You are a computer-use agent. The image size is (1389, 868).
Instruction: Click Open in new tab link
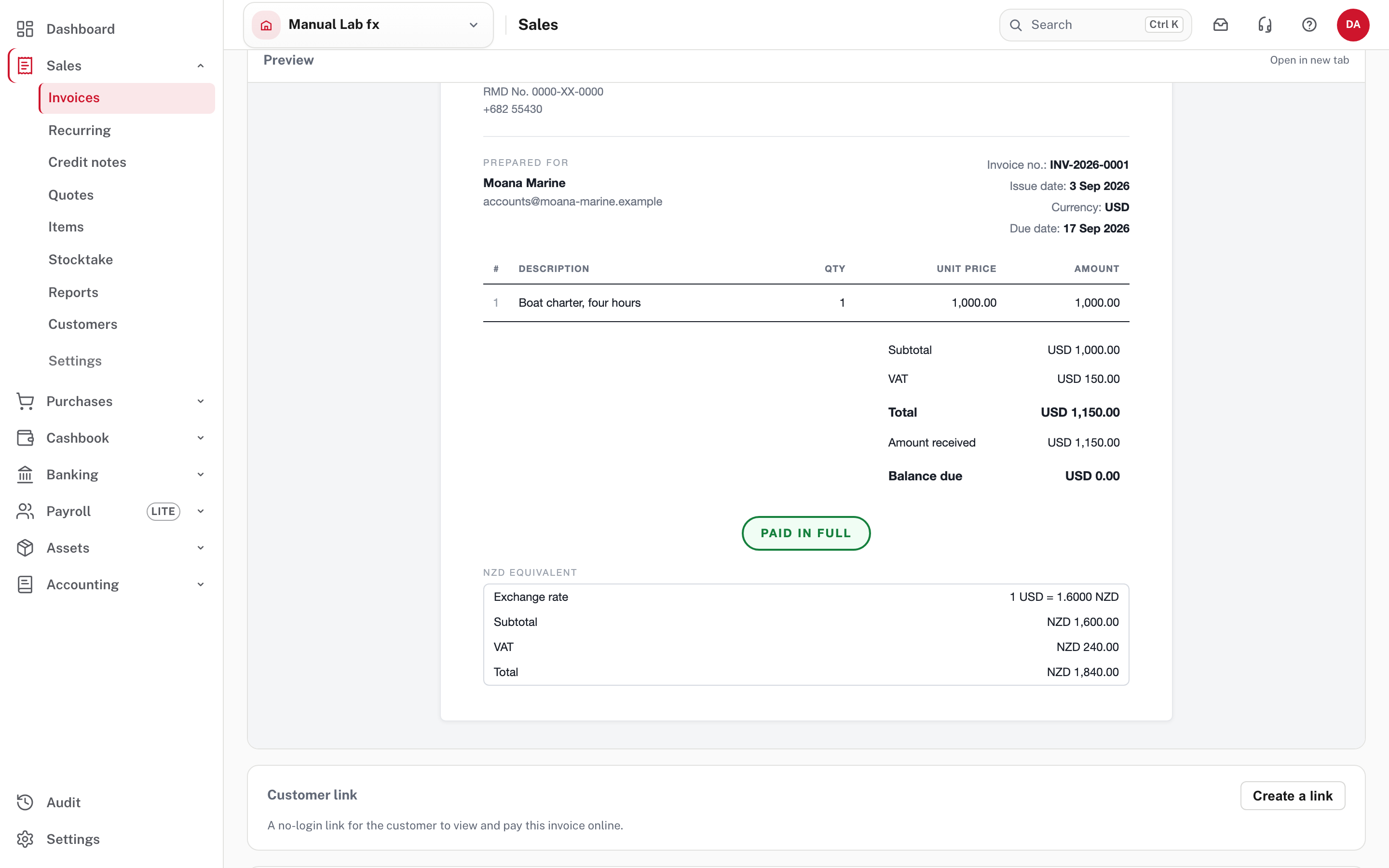tap(1309, 60)
